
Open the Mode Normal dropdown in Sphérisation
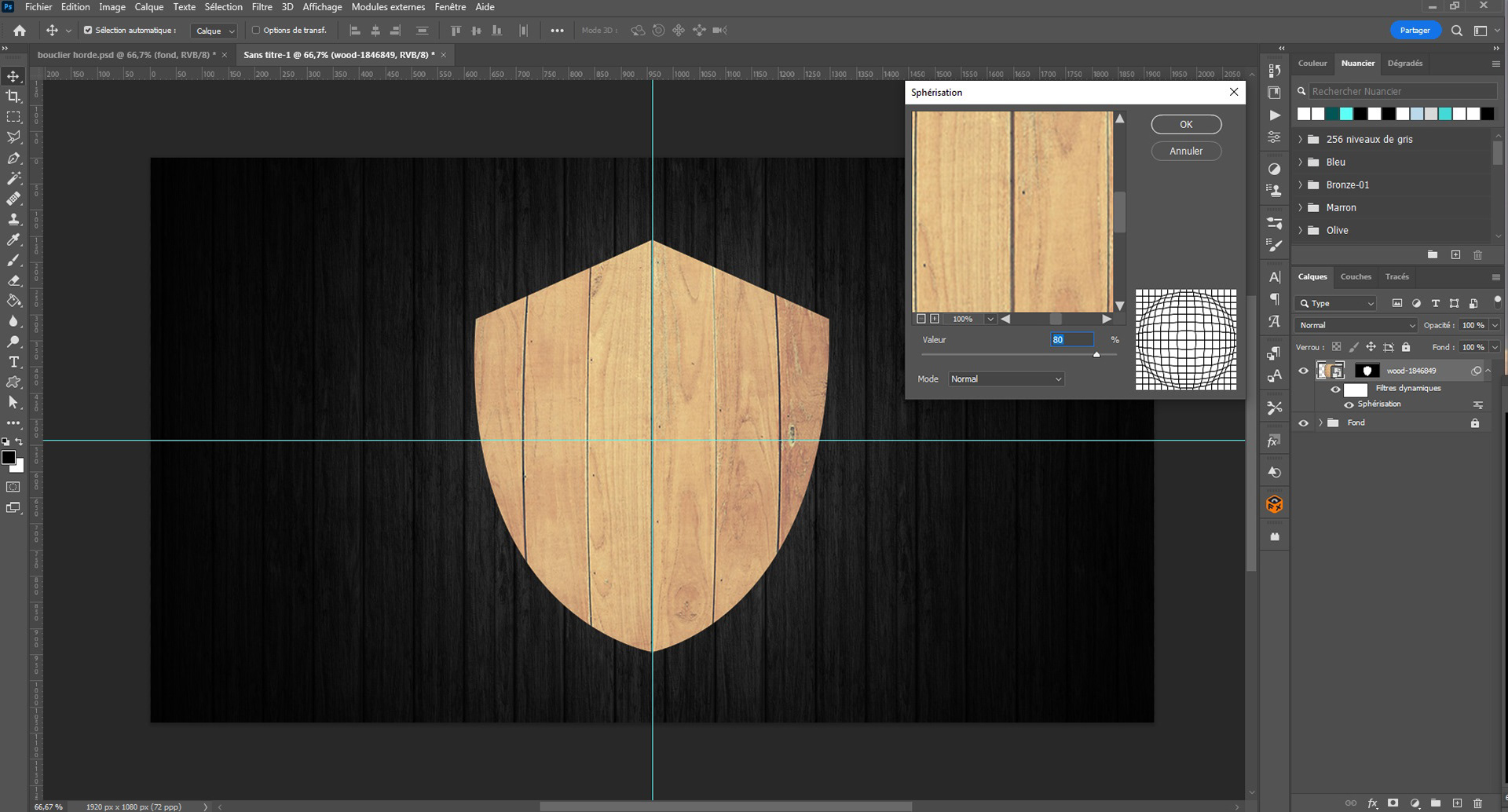point(1006,379)
